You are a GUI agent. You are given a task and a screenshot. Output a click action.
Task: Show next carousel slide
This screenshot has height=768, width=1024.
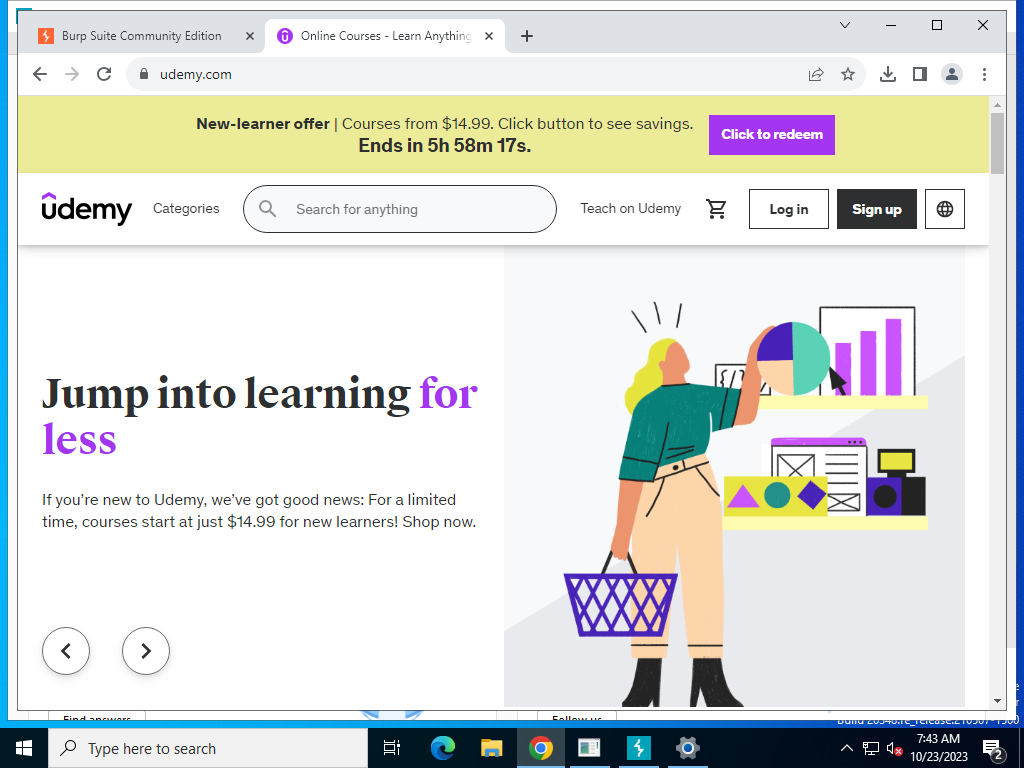click(x=146, y=650)
